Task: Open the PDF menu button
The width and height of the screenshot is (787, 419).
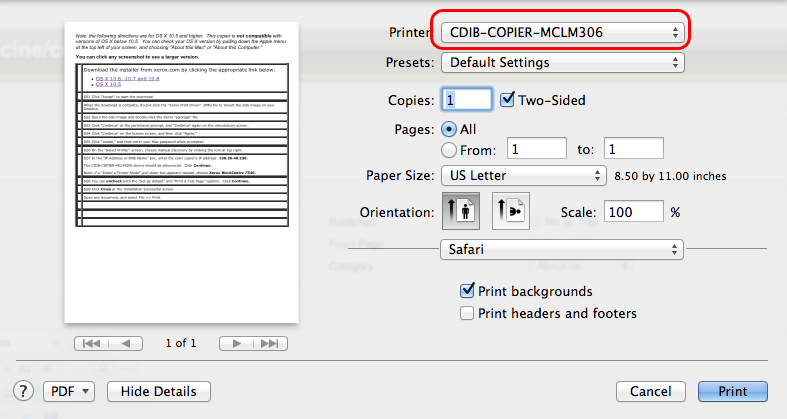Action: coord(68,391)
